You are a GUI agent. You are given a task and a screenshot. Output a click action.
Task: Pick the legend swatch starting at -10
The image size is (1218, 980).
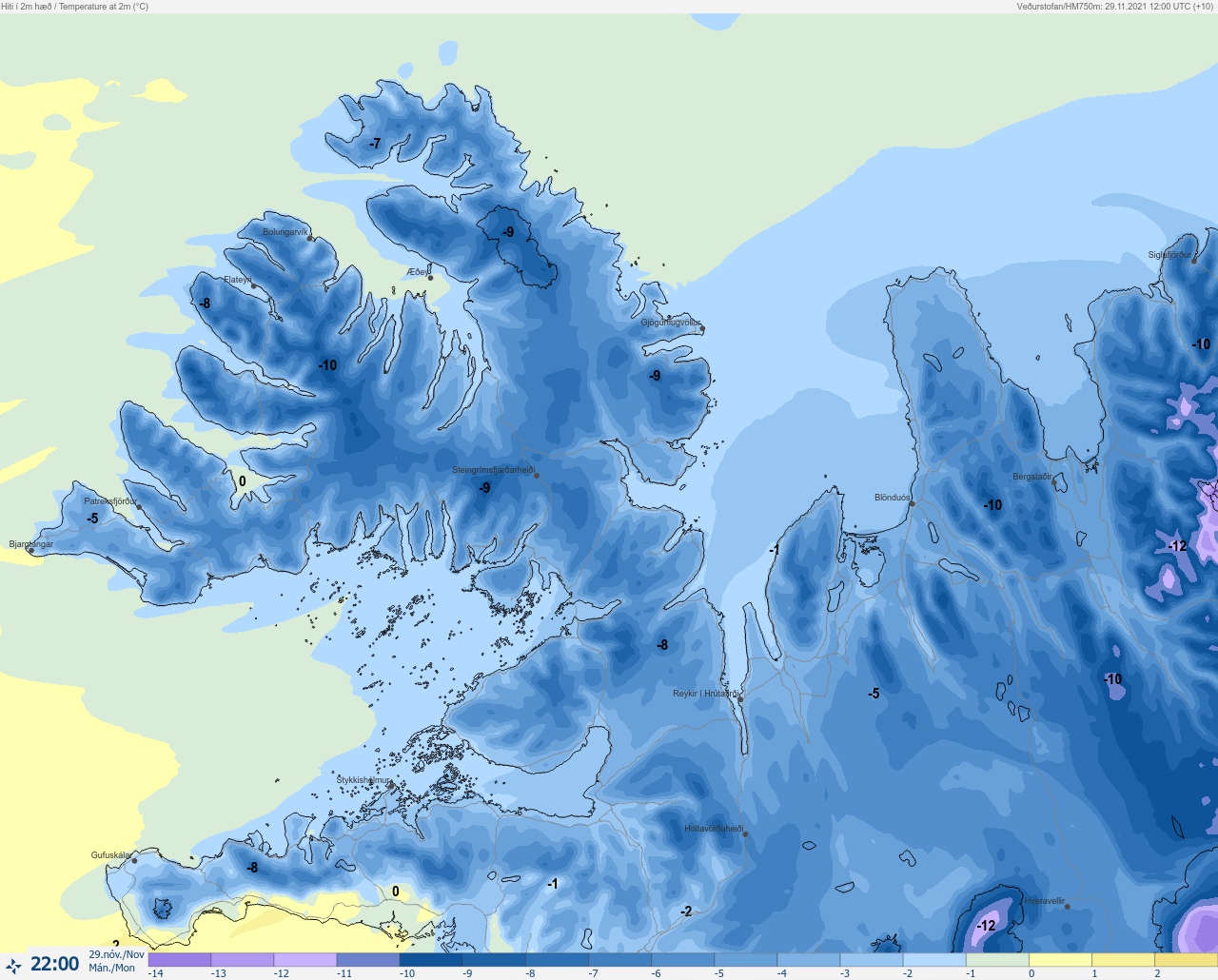pyautogui.click(x=431, y=960)
